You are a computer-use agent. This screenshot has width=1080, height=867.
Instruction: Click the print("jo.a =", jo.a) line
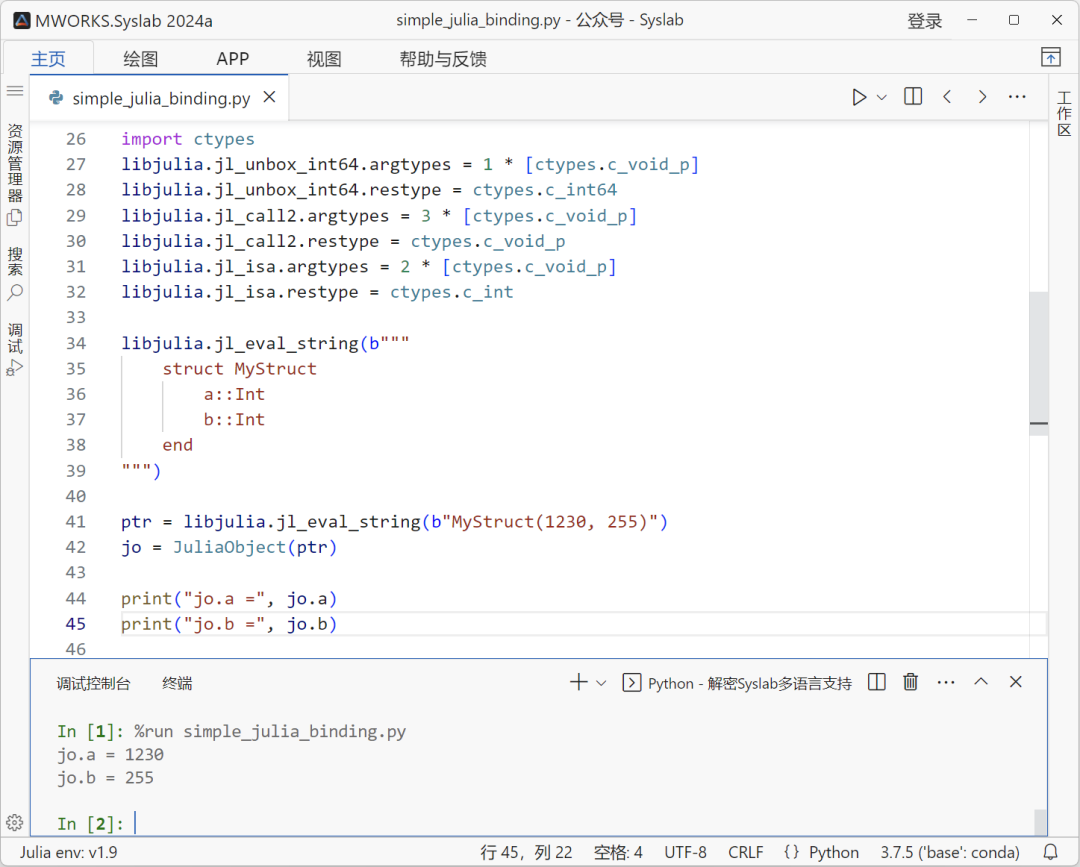pyautogui.click(x=229, y=598)
